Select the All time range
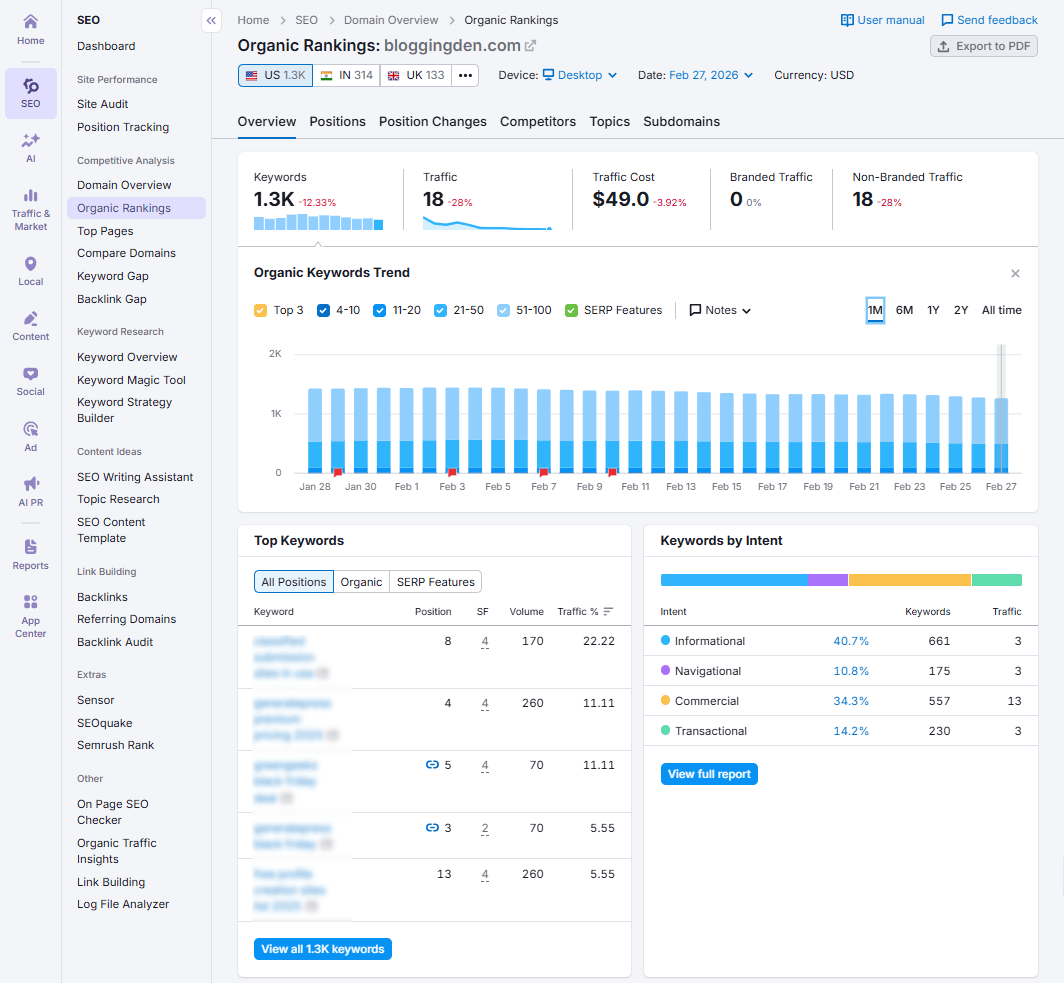The width and height of the screenshot is (1064, 983). pos(1002,310)
